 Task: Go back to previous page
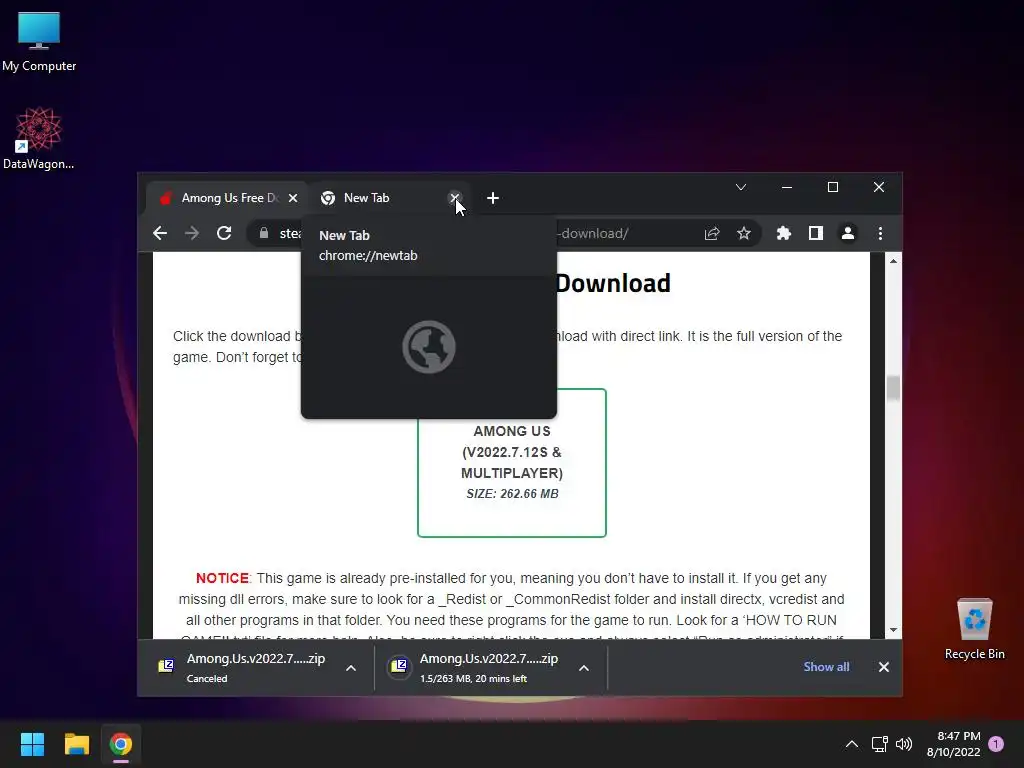(x=160, y=233)
